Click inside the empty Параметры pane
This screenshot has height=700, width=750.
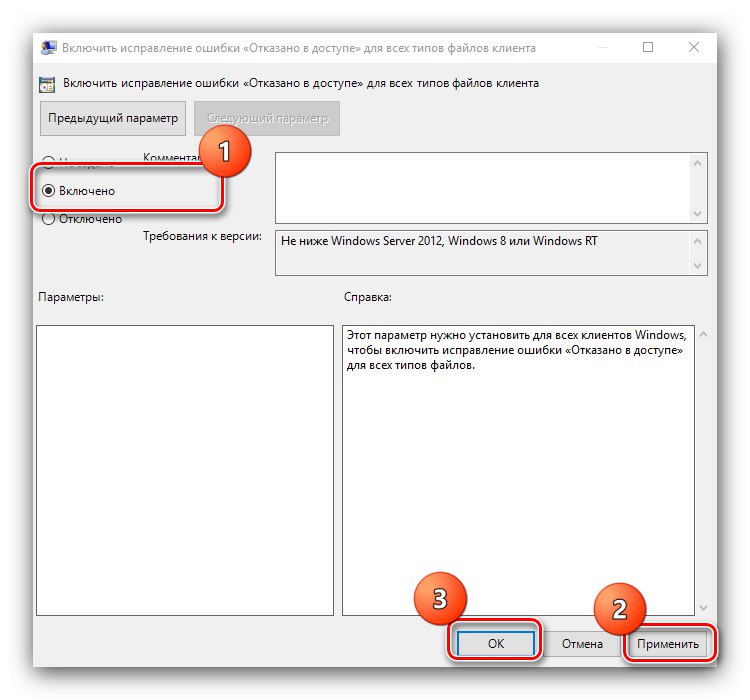point(185,470)
